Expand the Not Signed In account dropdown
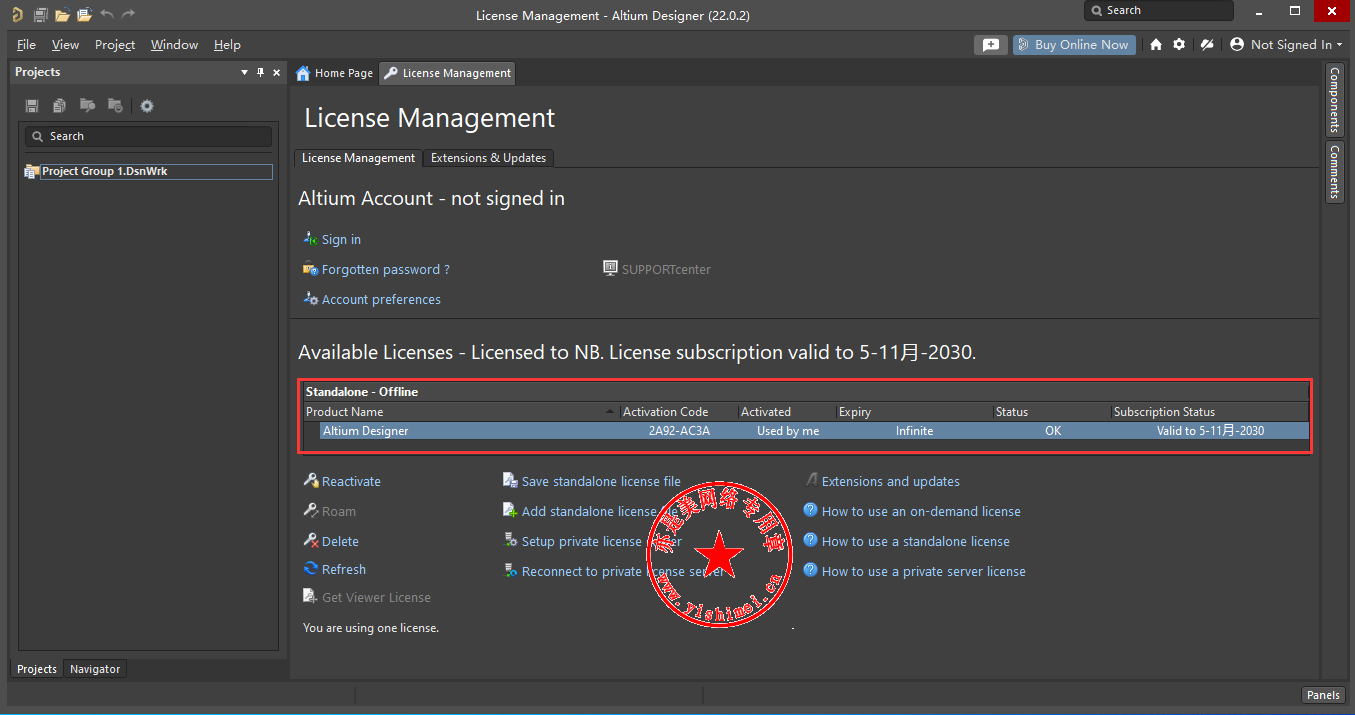The height and width of the screenshot is (715, 1355). [1339, 45]
